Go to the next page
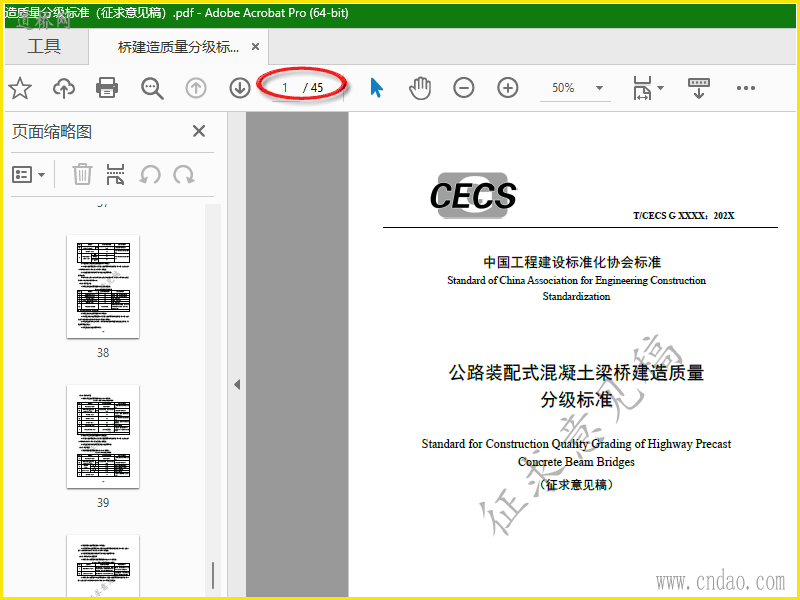Image resolution: width=800 pixels, height=600 pixels. [x=239, y=88]
